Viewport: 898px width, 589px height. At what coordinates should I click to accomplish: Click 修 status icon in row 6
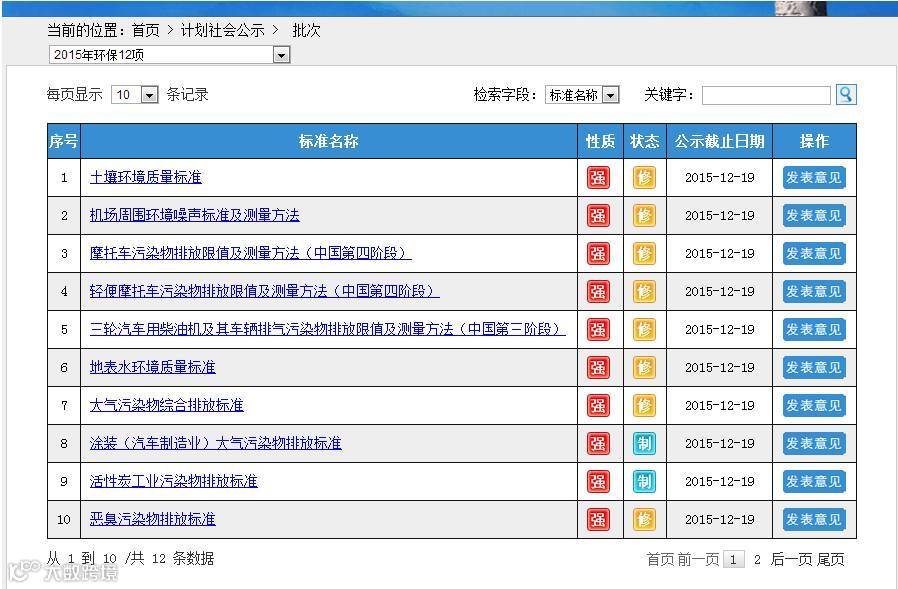coord(644,367)
